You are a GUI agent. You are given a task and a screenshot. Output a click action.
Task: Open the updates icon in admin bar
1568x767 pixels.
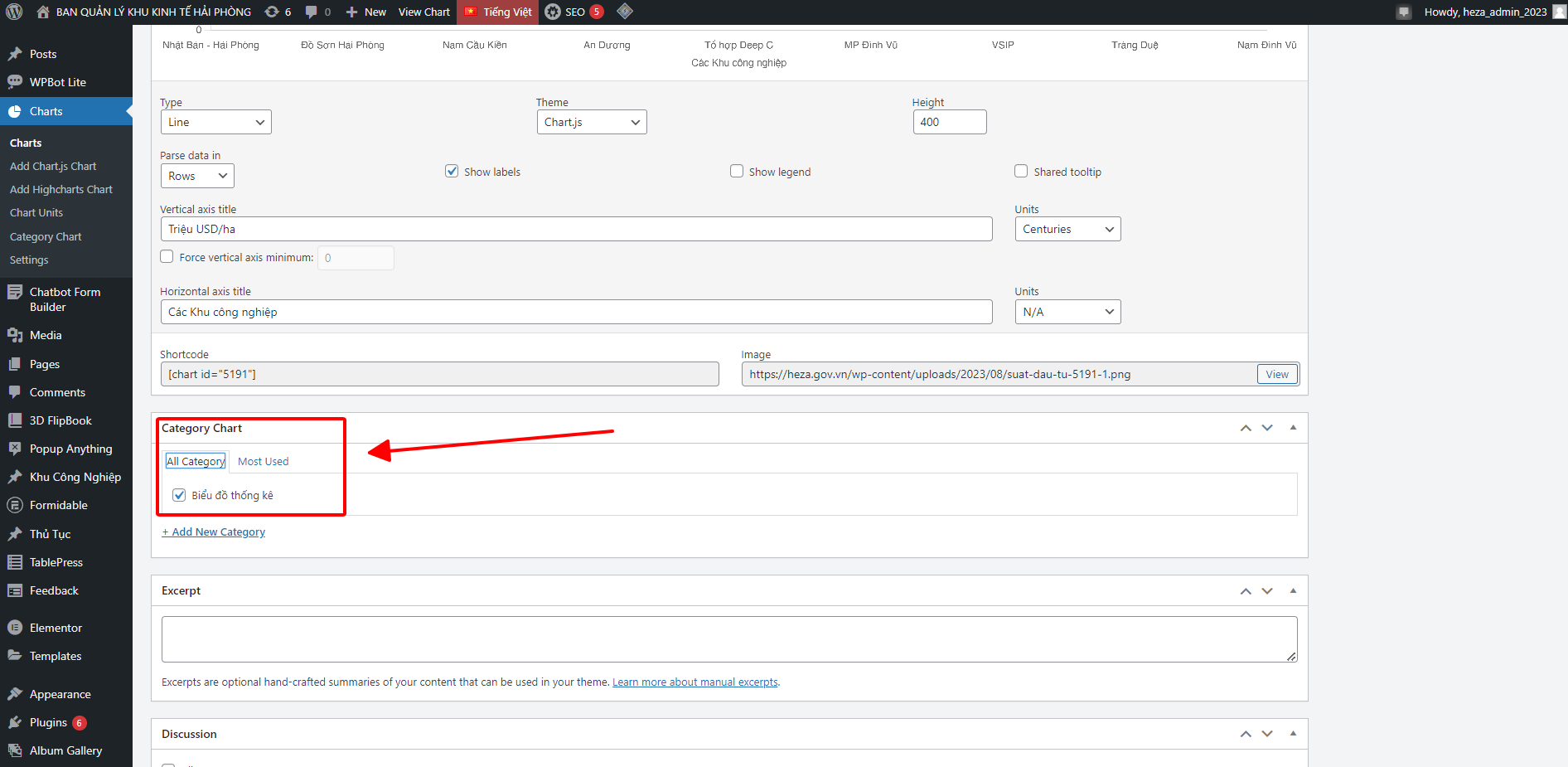click(x=272, y=12)
